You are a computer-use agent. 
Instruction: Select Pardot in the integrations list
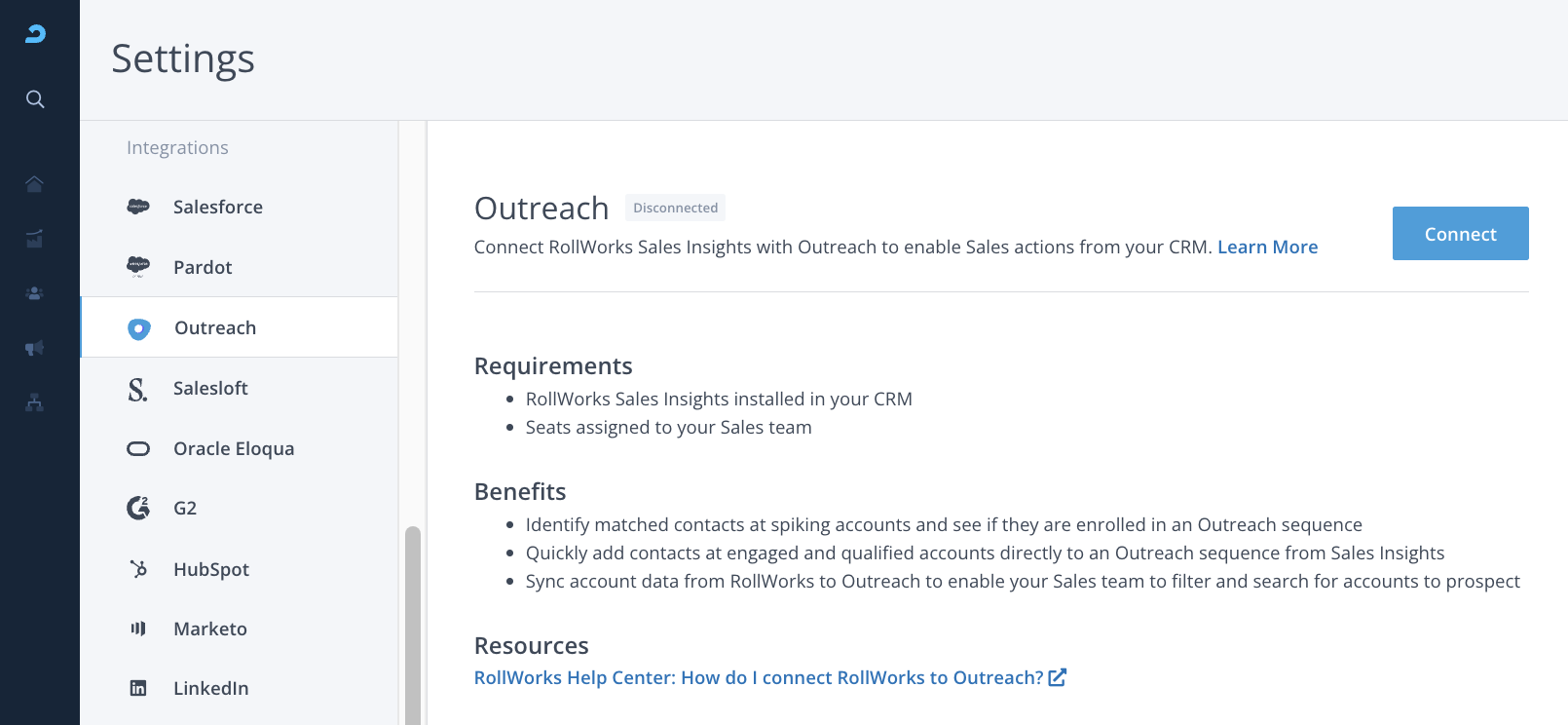[203, 267]
